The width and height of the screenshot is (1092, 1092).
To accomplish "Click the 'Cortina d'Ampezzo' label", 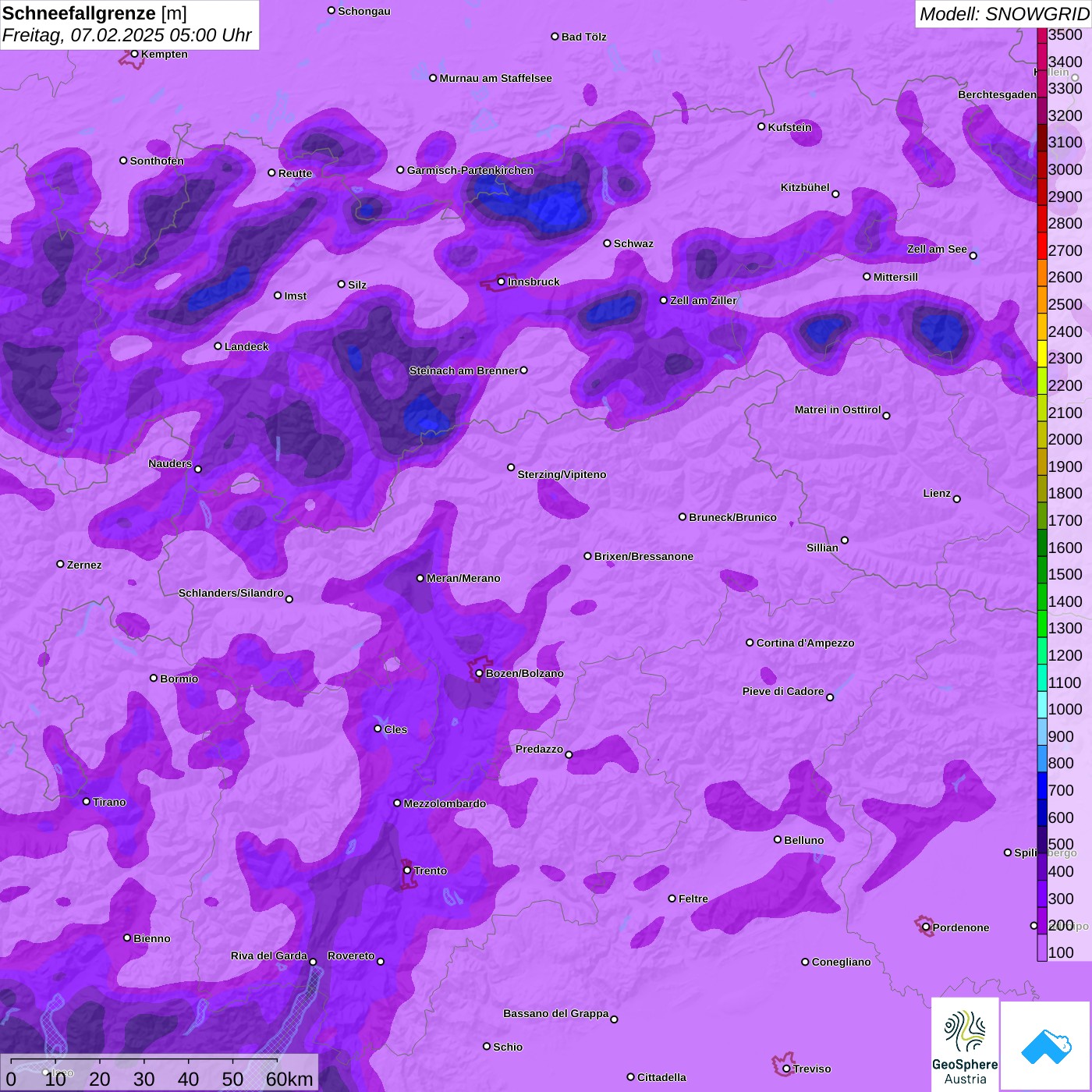I will (805, 643).
